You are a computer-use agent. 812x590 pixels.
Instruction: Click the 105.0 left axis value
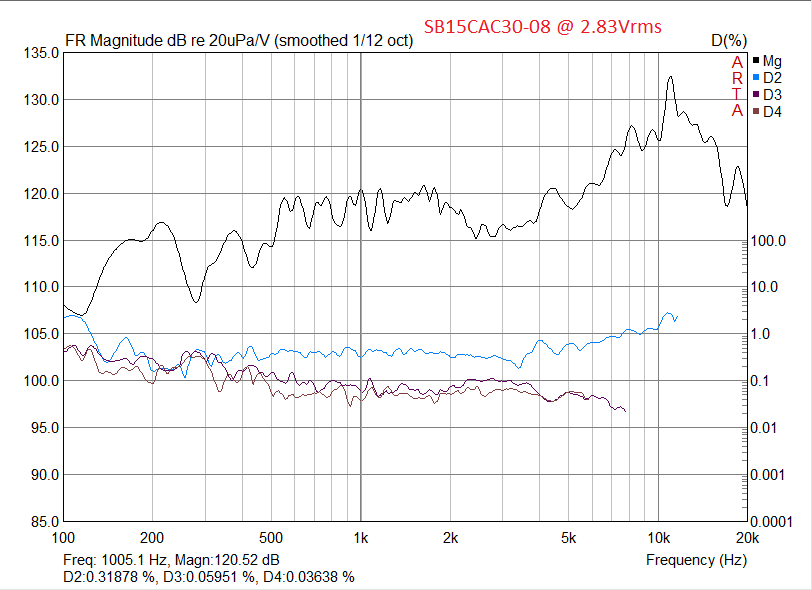(x=41, y=334)
